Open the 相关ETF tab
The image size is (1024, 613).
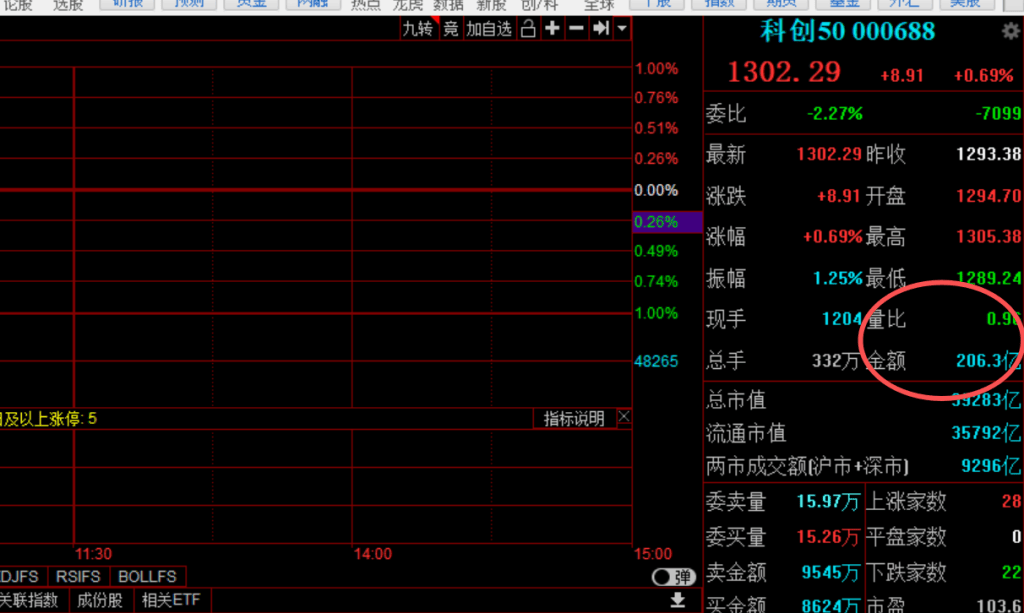click(170, 601)
